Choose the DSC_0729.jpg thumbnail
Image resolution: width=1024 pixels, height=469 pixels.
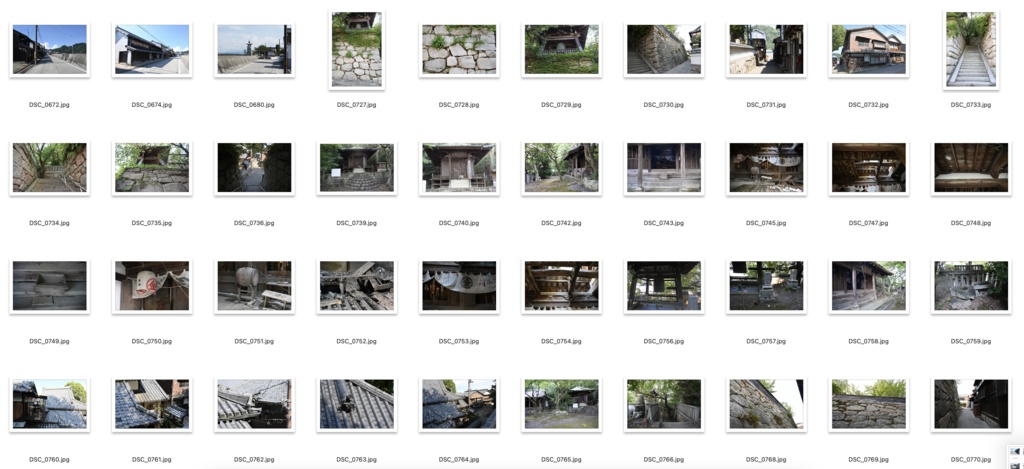pos(562,50)
